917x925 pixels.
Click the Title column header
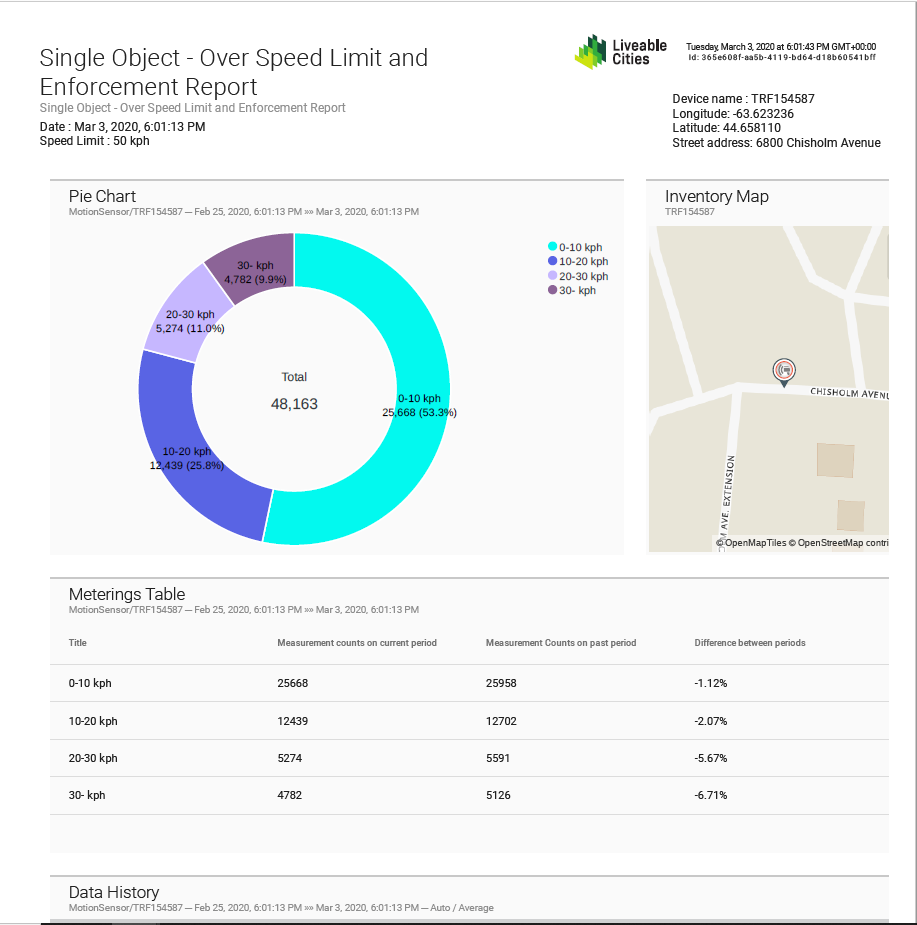(x=77, y=642)
